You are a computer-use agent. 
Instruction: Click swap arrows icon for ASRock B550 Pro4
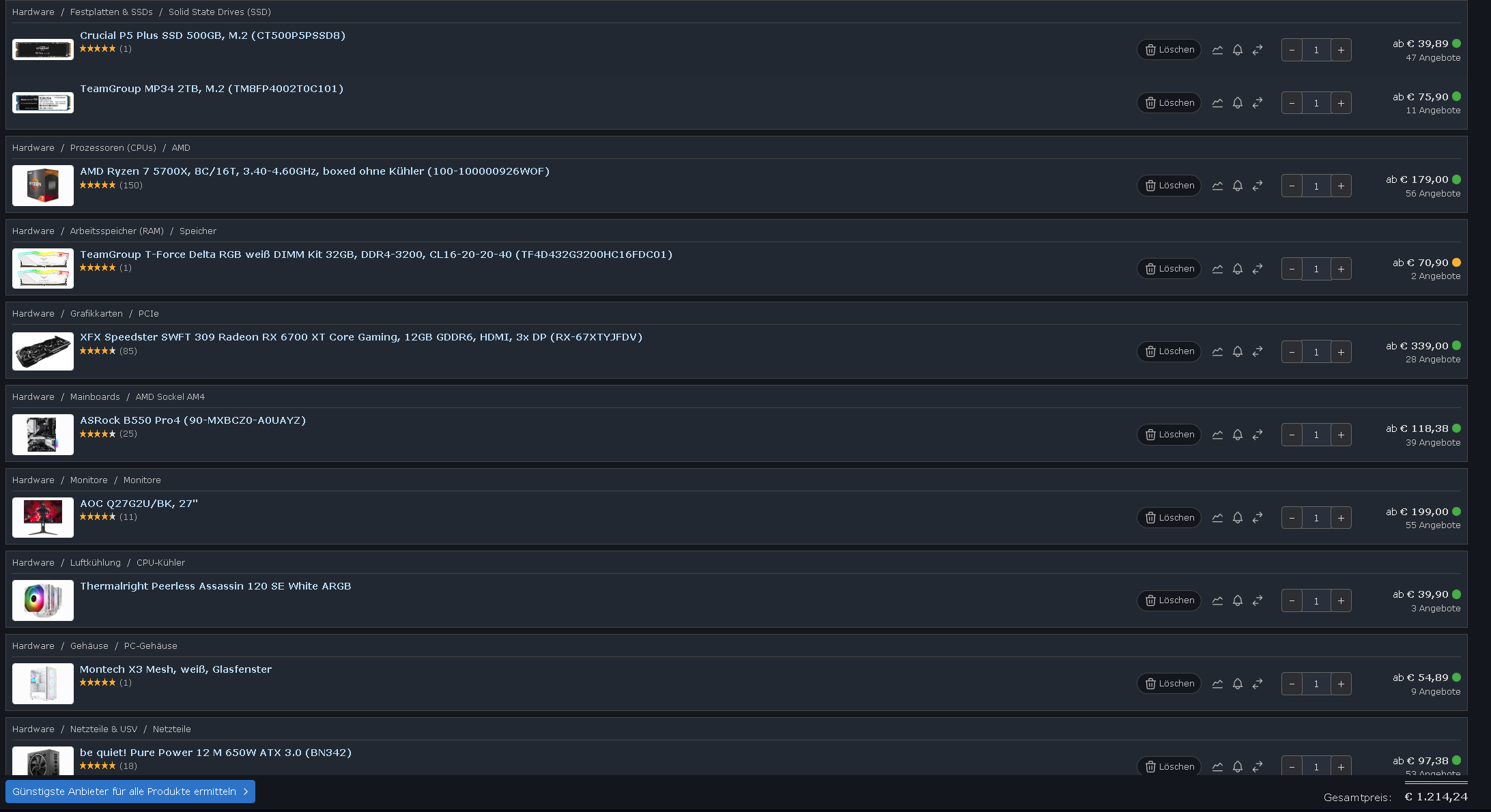1258,435
